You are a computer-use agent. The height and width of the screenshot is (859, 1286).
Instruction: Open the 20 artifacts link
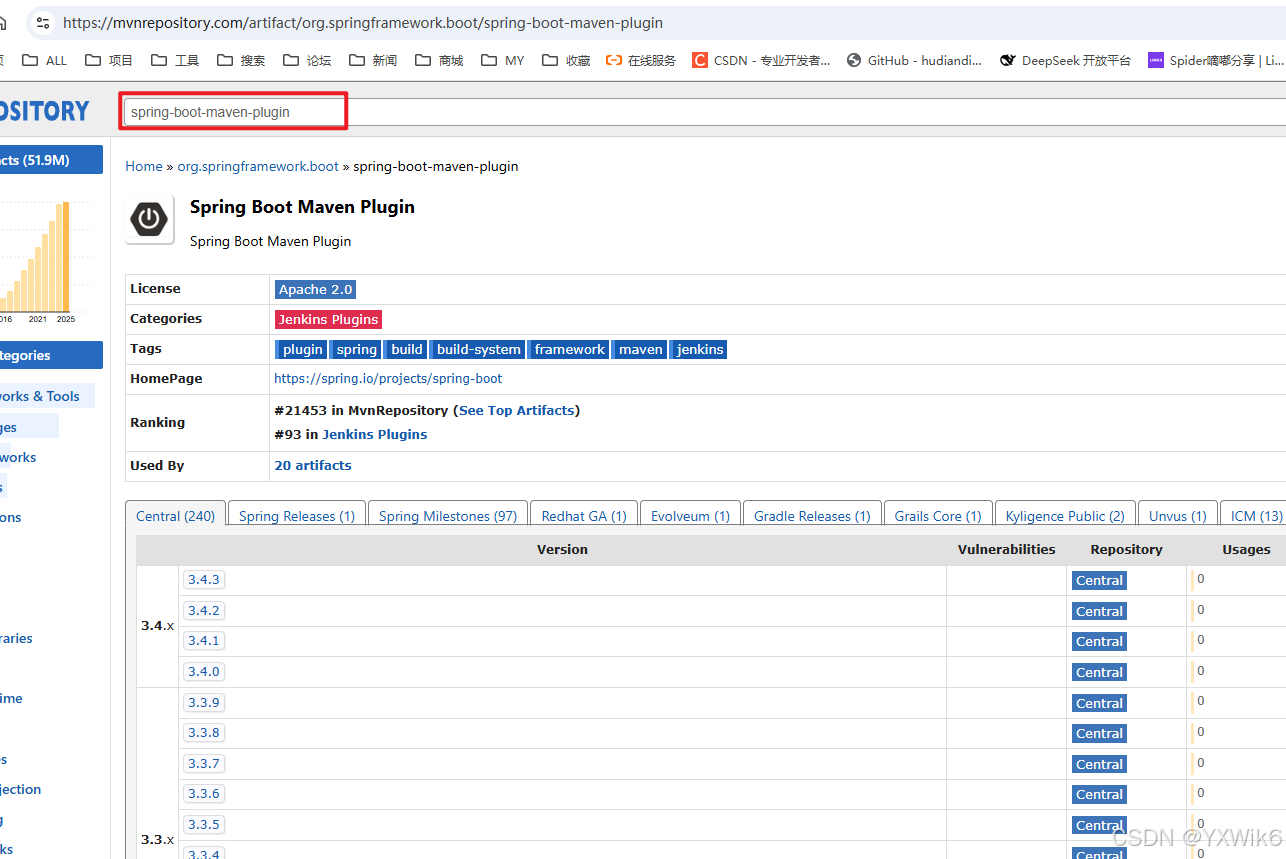coord(313,465)
